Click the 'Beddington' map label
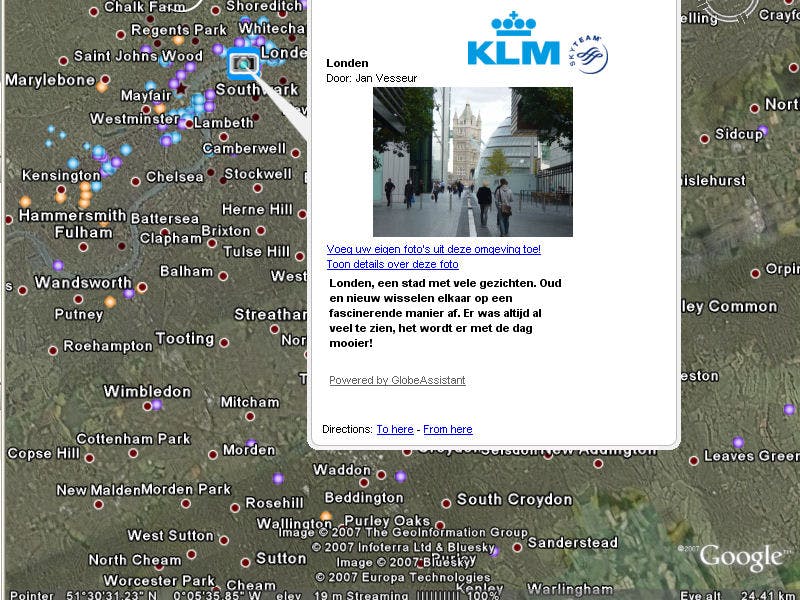This screenshot has width=800, height=600. click(x=364, y=497)
